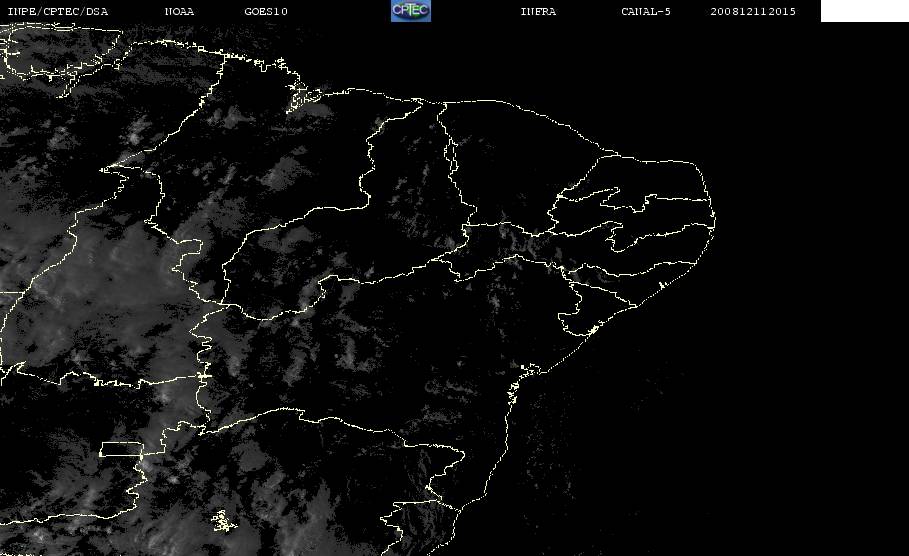Click the bright coastal marker near Aracaju
This screenshot has width=909, height=556.
(593, 330)
